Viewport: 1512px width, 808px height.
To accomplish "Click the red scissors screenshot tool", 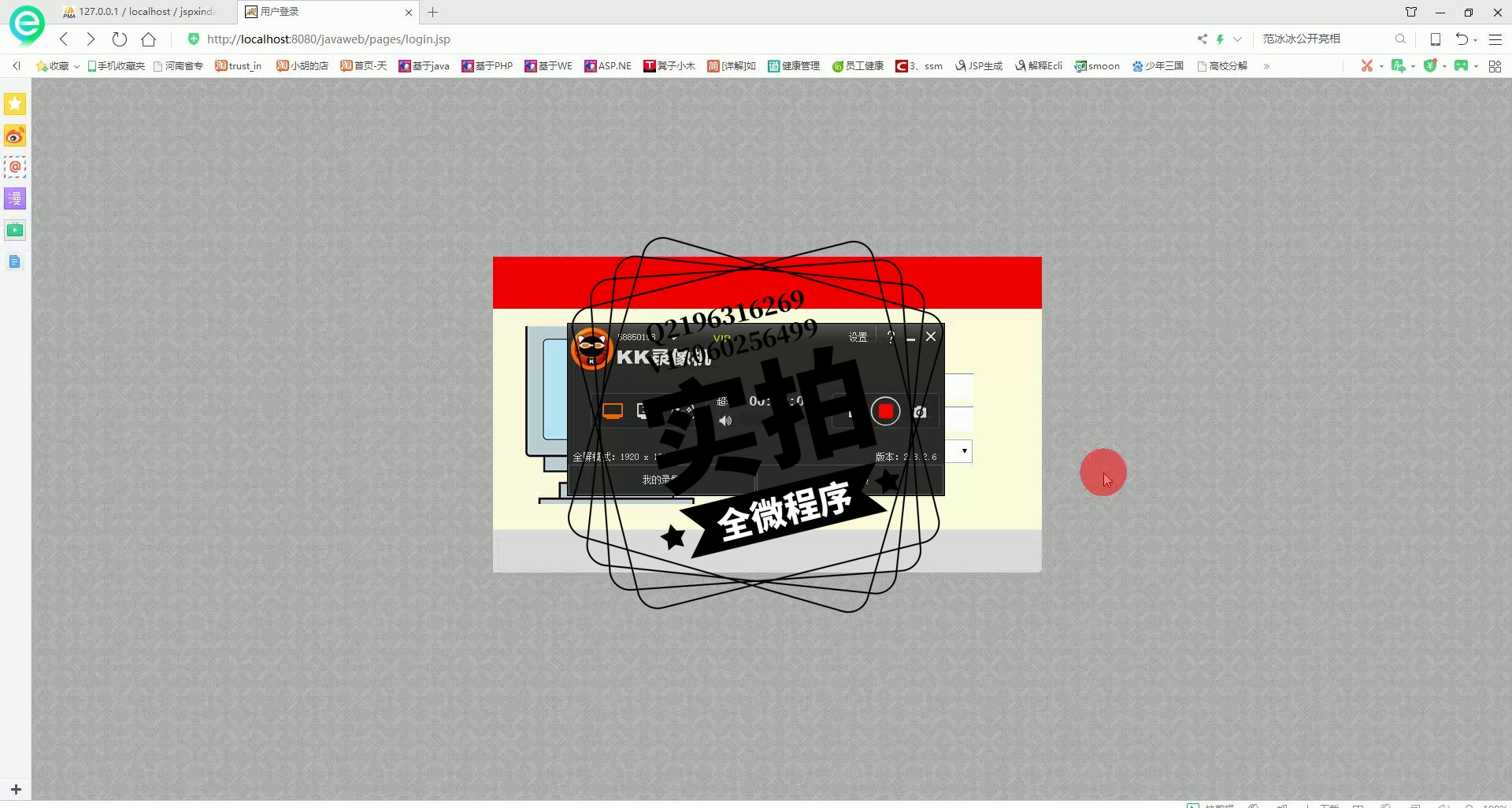I will [1367, 65].
